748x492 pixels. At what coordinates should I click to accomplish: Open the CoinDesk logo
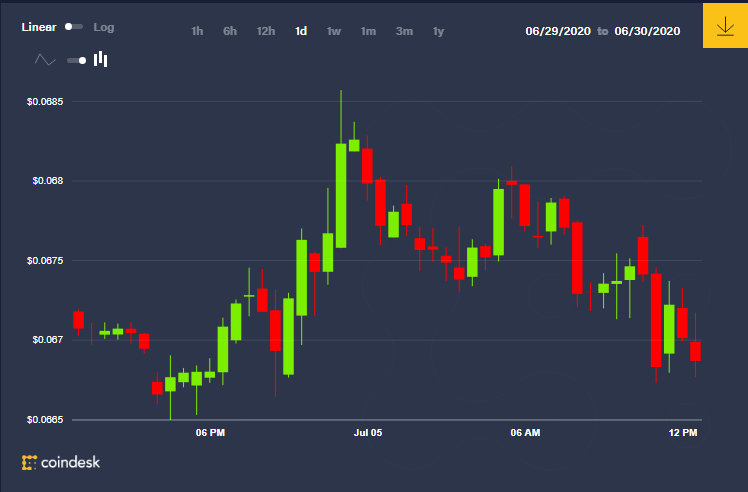pos(61,462)
